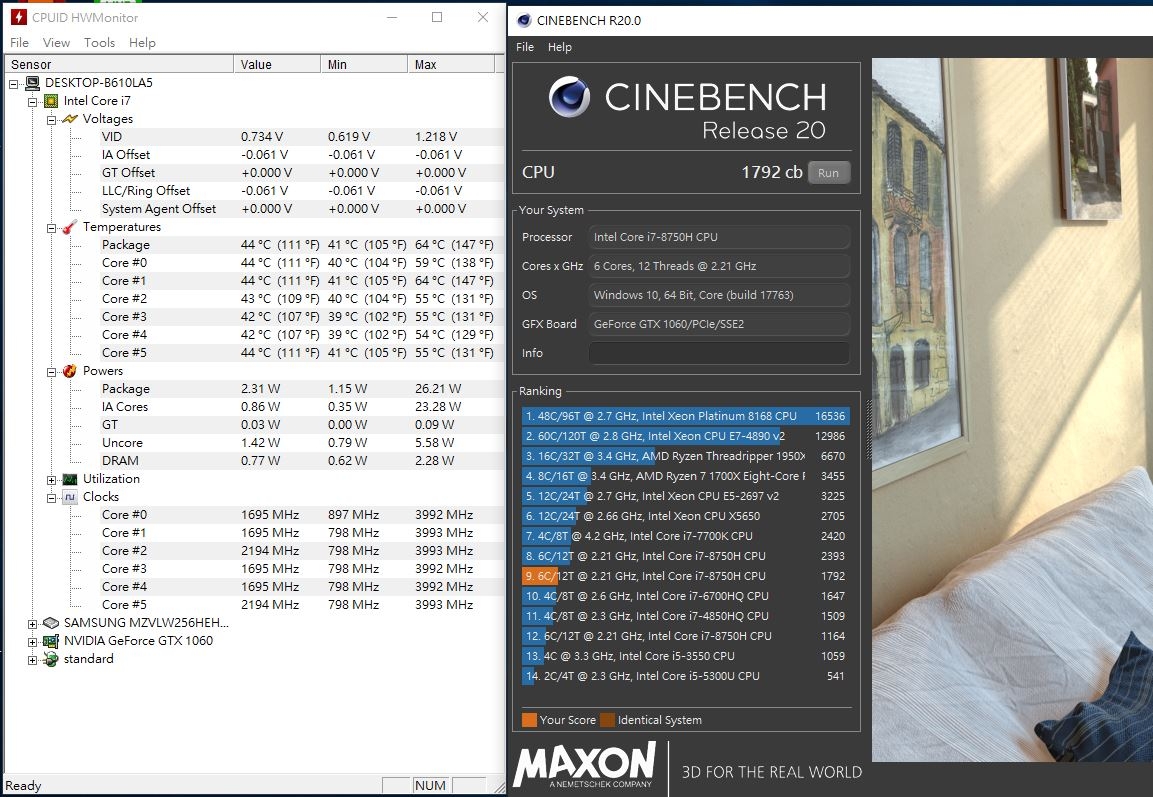Select ranking row 1 Xeon Platinum 8168
1153x797 pixels.
685,416
